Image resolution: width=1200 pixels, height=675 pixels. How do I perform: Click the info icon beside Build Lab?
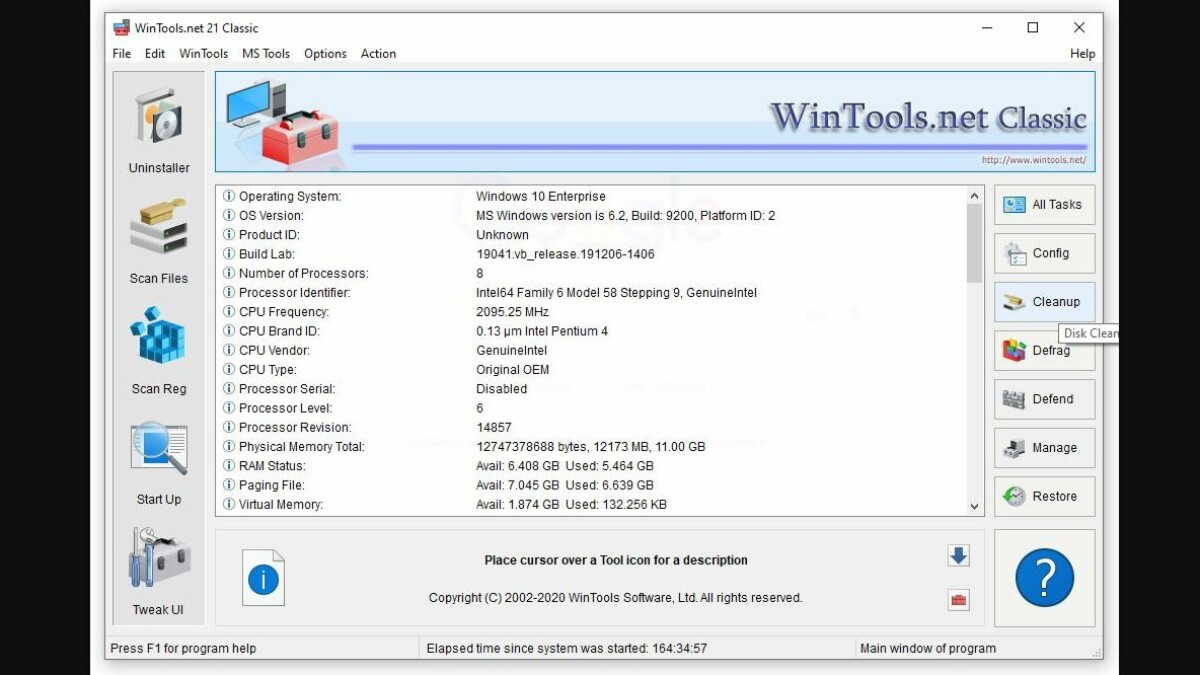pos(229,254)
